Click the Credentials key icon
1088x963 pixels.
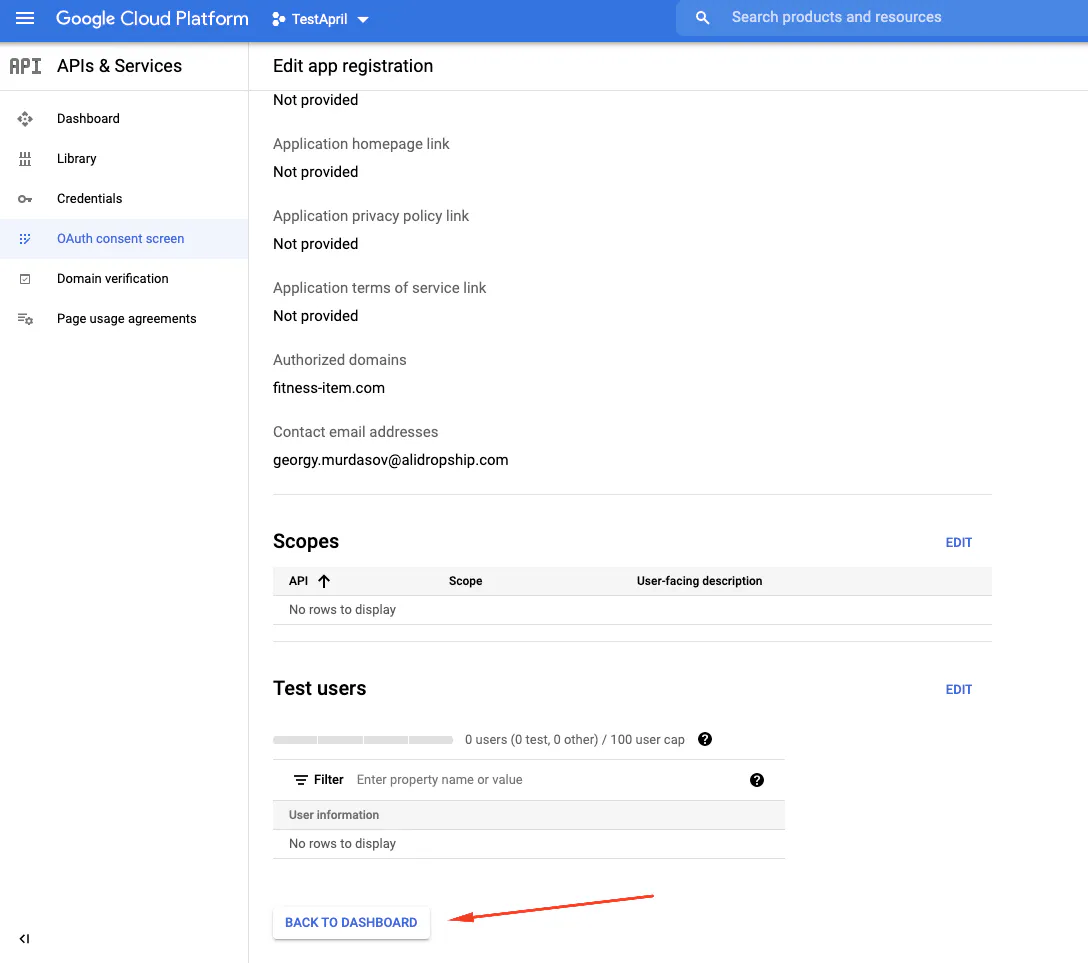pos(25,199)
